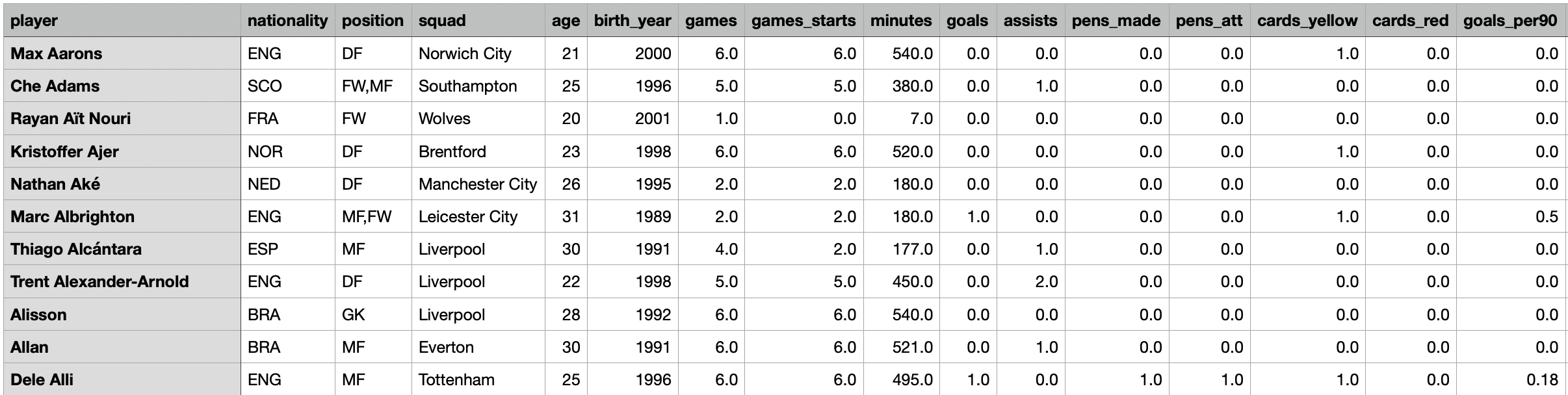Click Alisson's GK position cell
Image resolution: width=1568 pixels, height=395 pixels.
[373, 314]
